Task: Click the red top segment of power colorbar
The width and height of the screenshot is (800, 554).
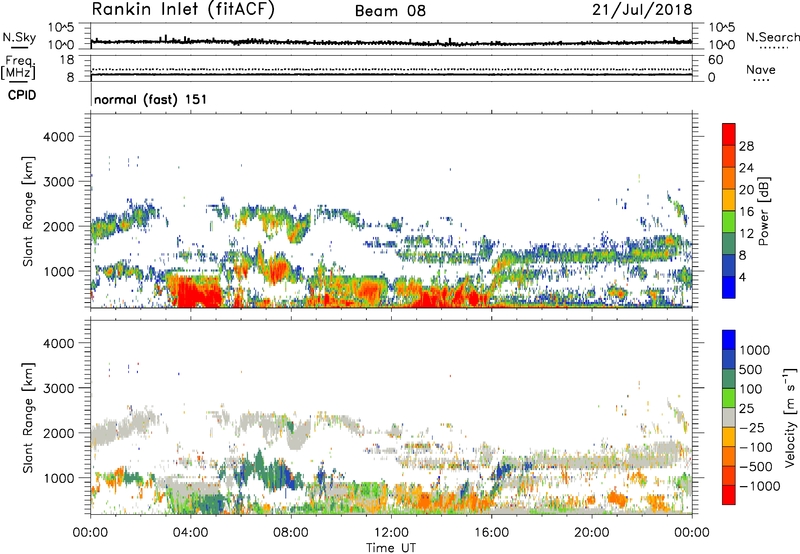Action: (729, 135)
